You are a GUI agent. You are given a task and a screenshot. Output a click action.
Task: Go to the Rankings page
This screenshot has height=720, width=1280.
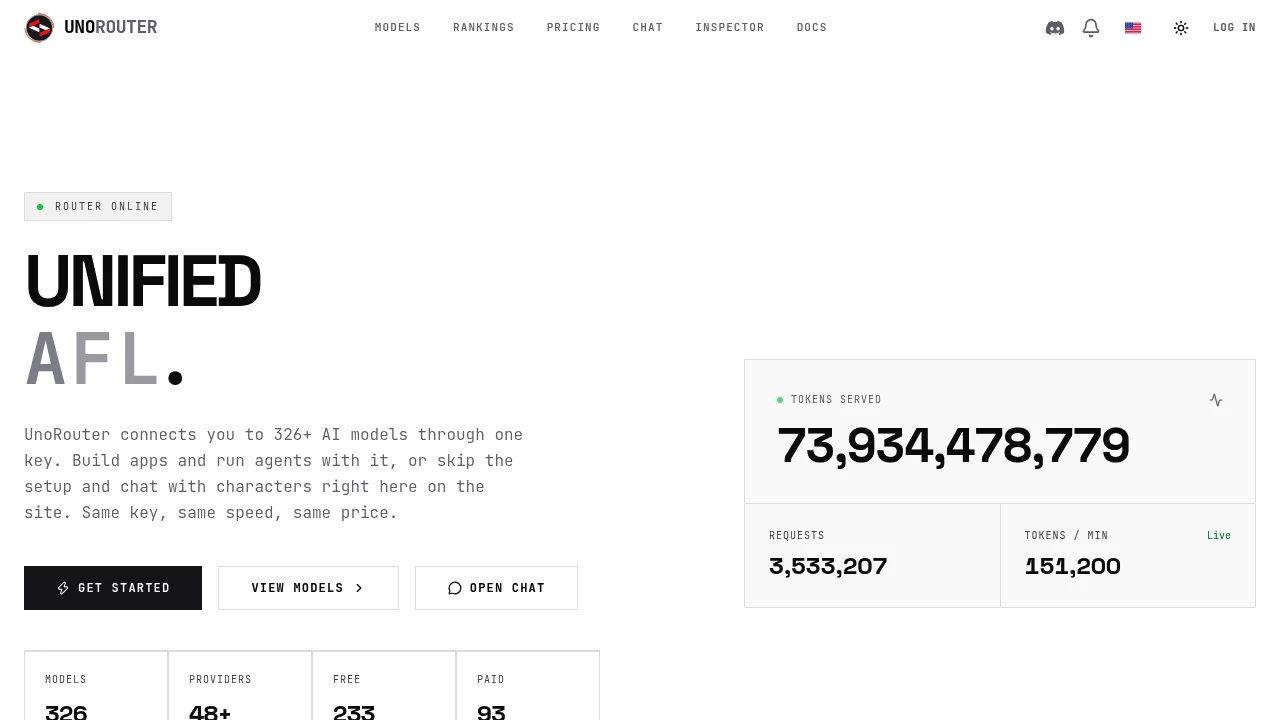coord(484,28)
